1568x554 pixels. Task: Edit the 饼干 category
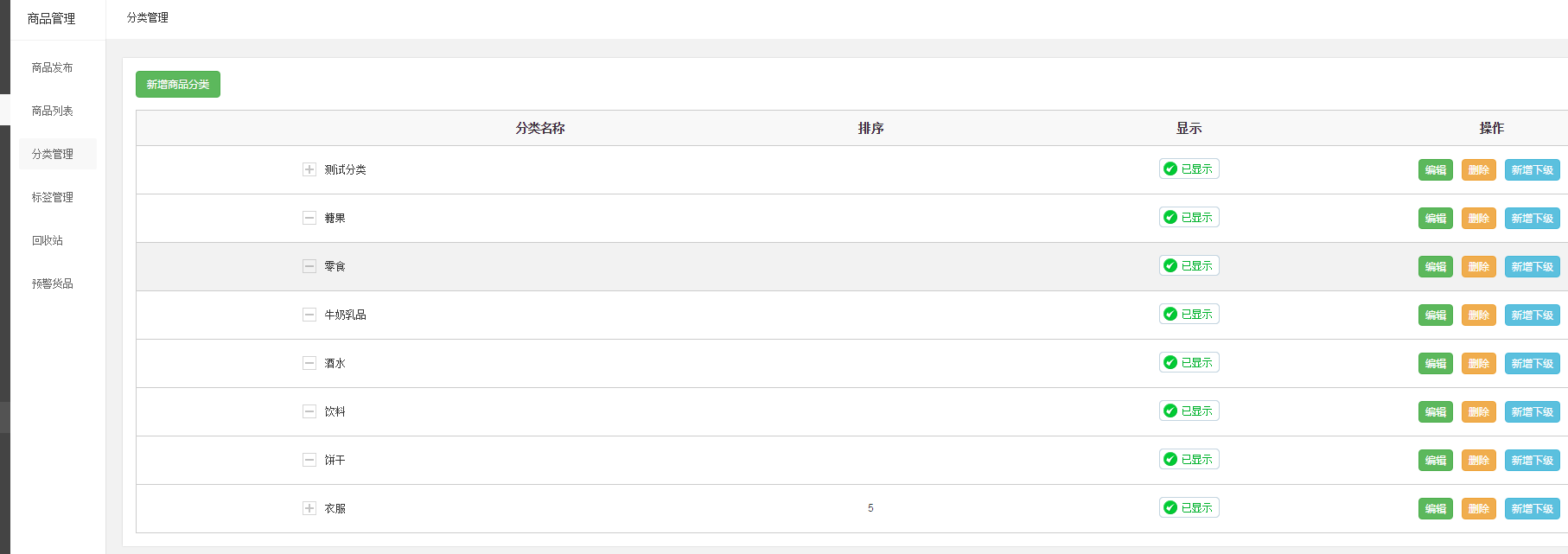(1435, 461)
